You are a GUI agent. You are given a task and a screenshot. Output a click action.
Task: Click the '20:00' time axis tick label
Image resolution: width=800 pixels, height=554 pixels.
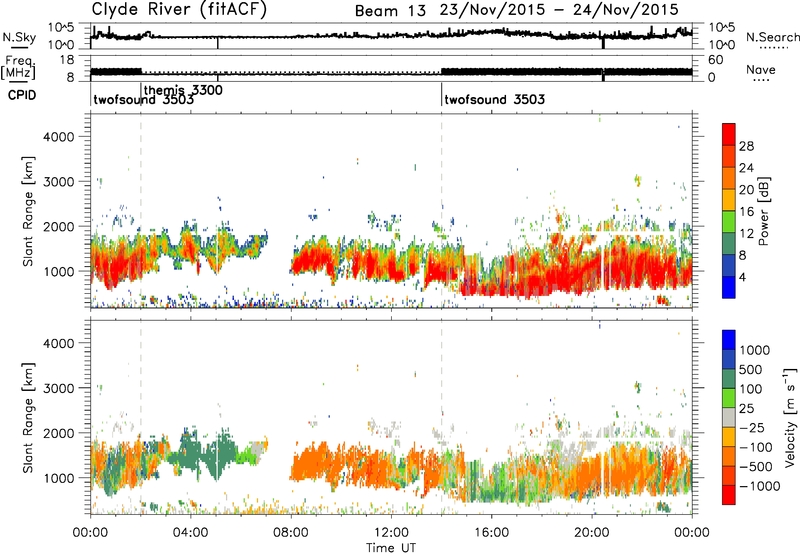pos(592,533)
